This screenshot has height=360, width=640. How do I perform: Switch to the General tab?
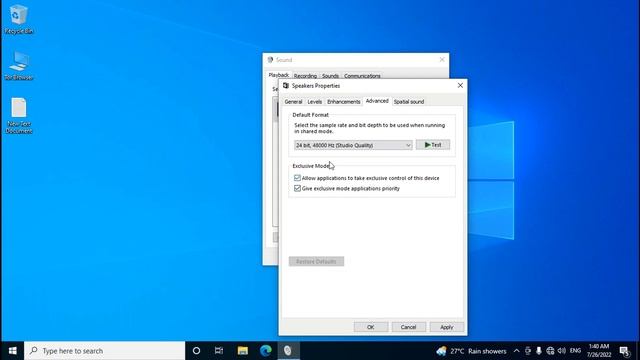[293, 102]
